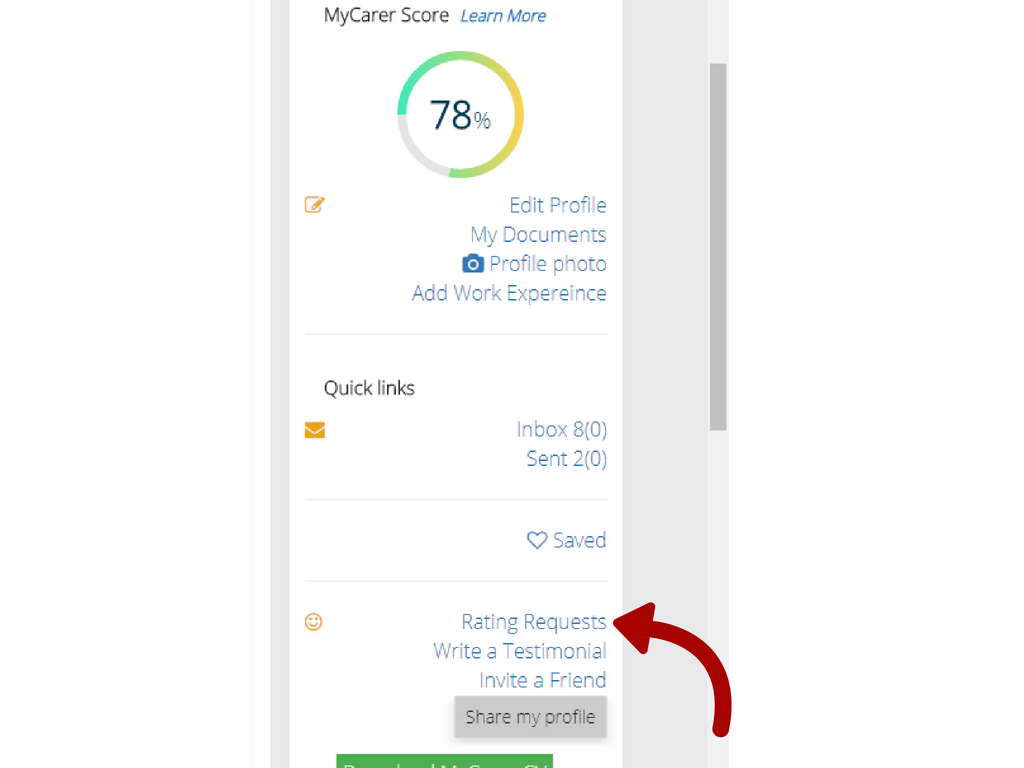Click the vertical scrollbar thumb
1024x768 pixels.
coord(718,247)
